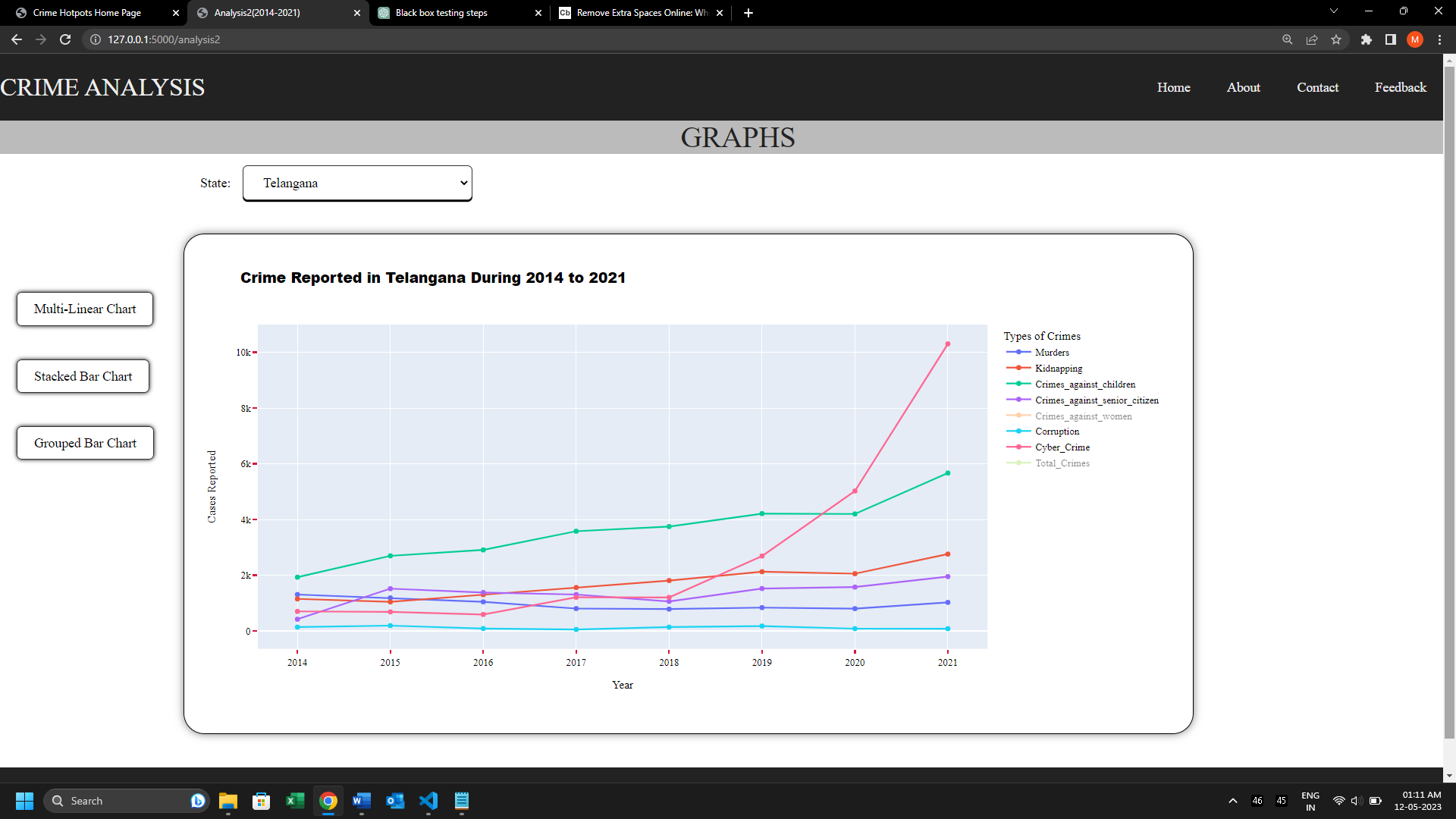This screenshot has width=1456, height=819.
Task: Open VS Code from the taskbar
Action: tap(428, 801)
